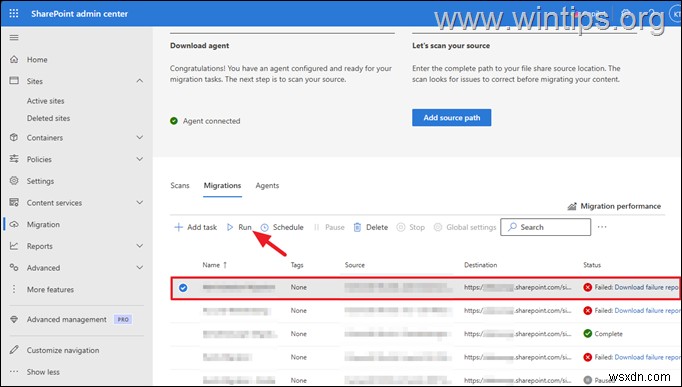The image size is (682, 387).
Task: Click the Source column header
Action: click(x=355, y=265)
